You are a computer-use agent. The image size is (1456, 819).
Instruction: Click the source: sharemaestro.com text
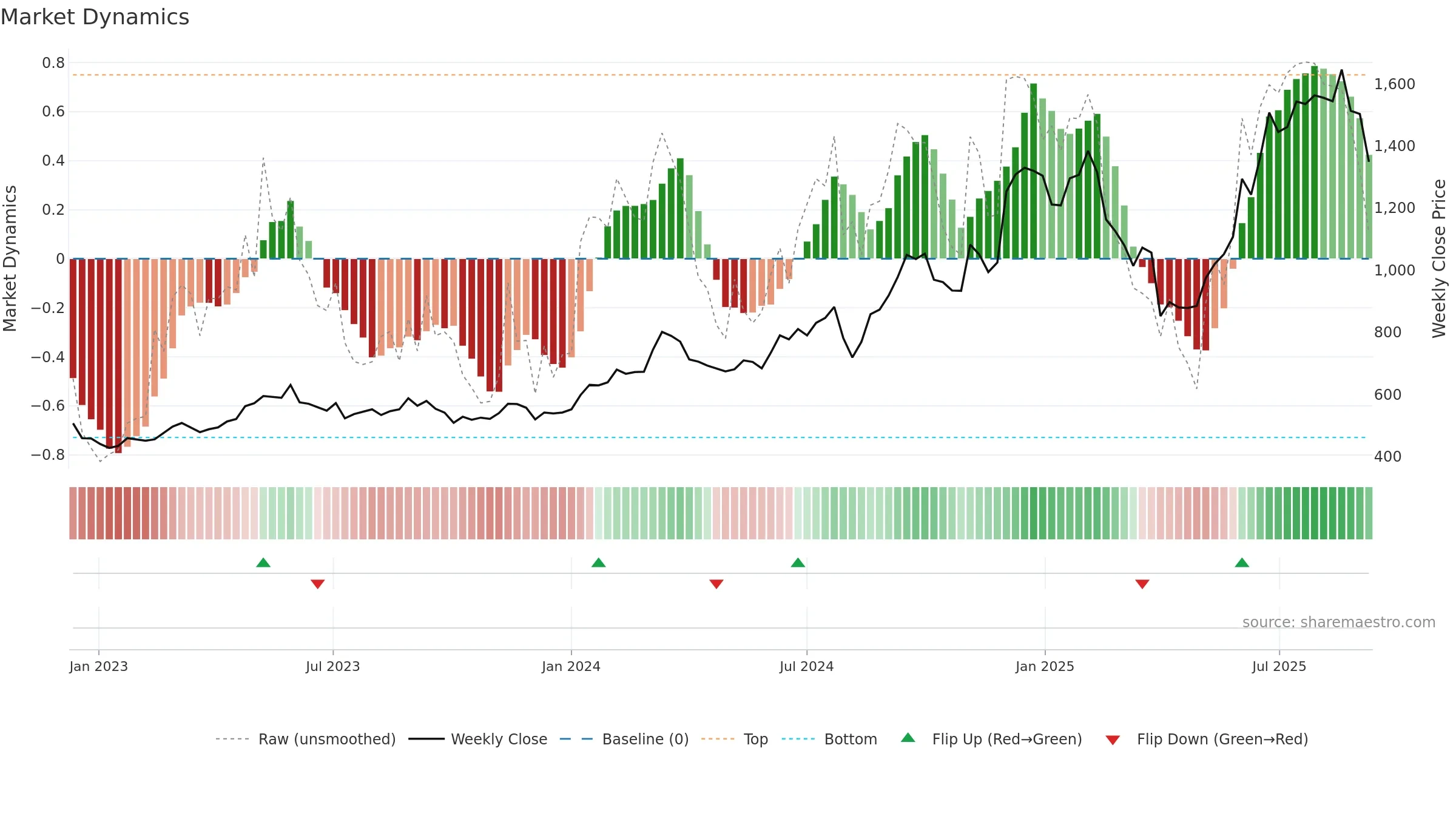tap(1339, 622)
